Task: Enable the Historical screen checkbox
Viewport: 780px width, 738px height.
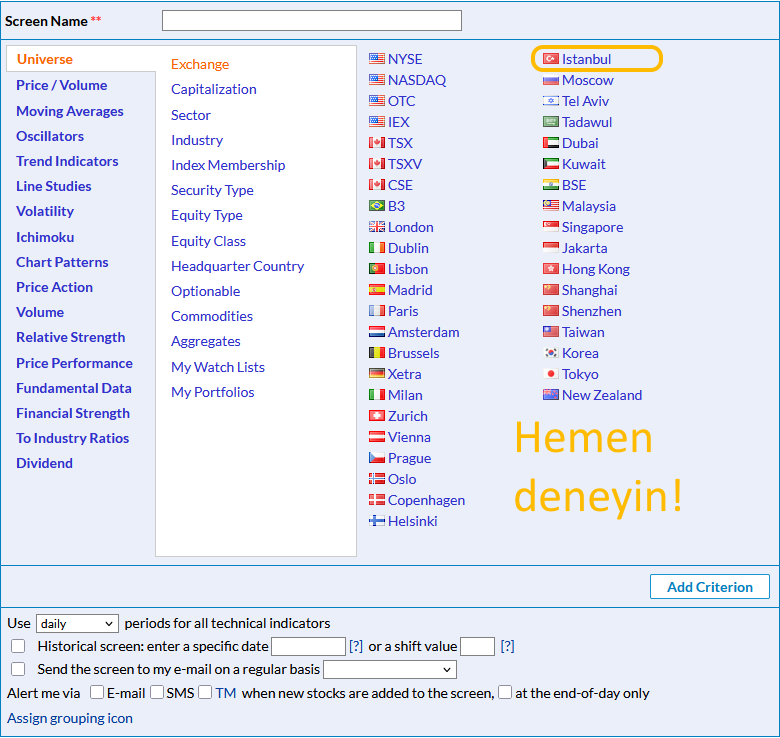Action: pos(18,646)
